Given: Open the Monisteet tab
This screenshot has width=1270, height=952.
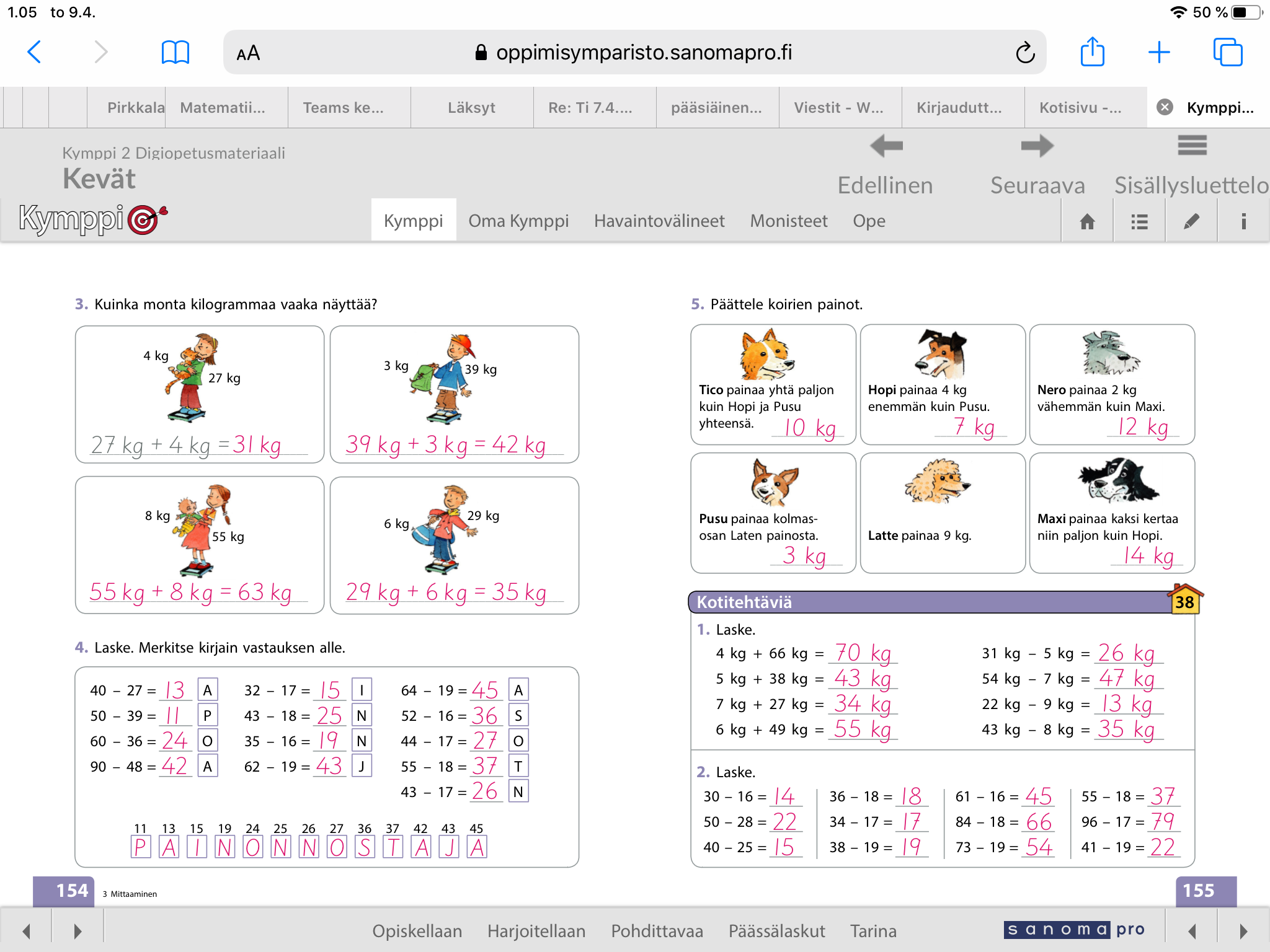Looking at the screenshot, I should click(x=788, y=221).
